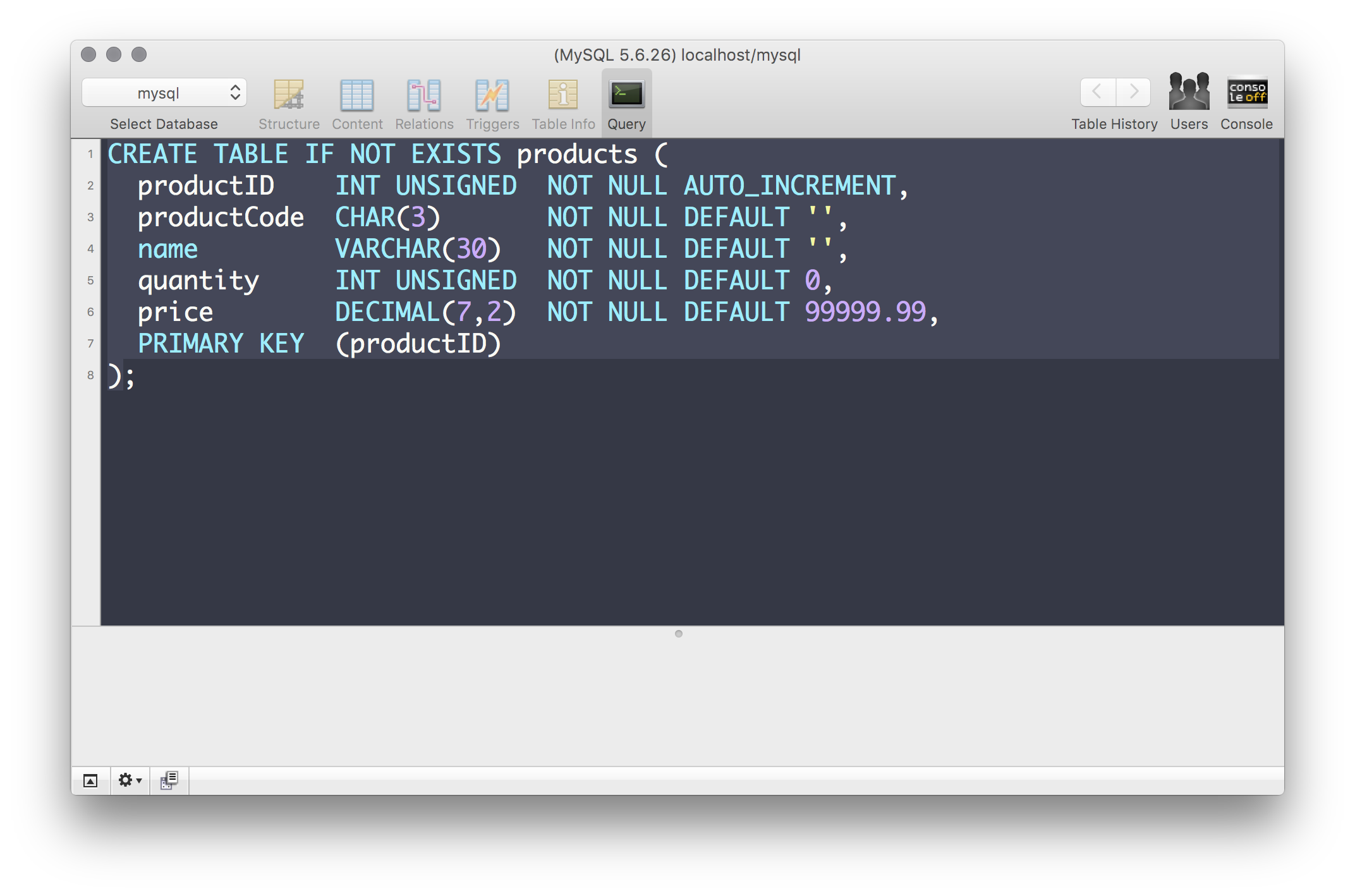
Task: Switch to the Query tab
Action: point(626,102)
